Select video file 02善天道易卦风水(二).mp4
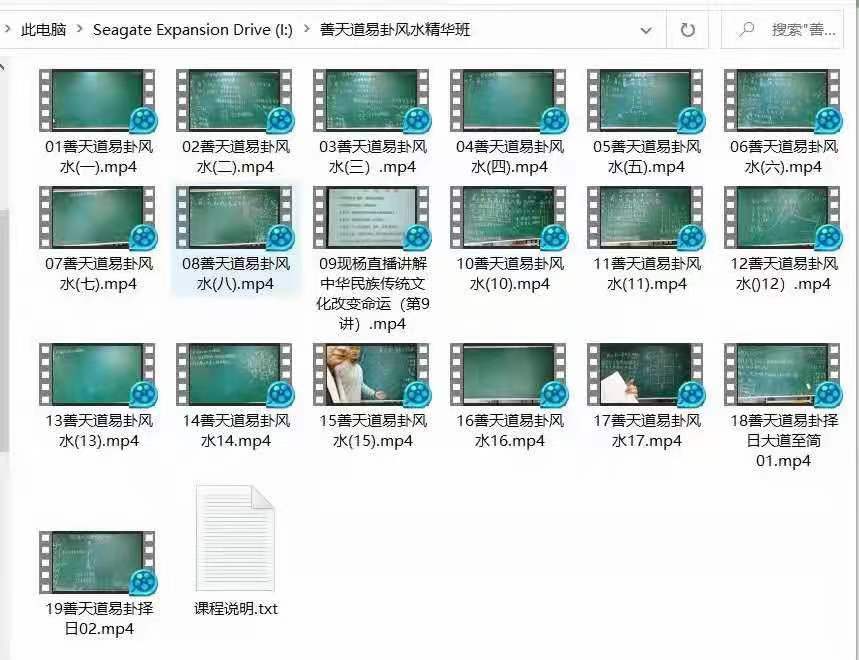This screenshot has width=859, height=660. point(235,103)
